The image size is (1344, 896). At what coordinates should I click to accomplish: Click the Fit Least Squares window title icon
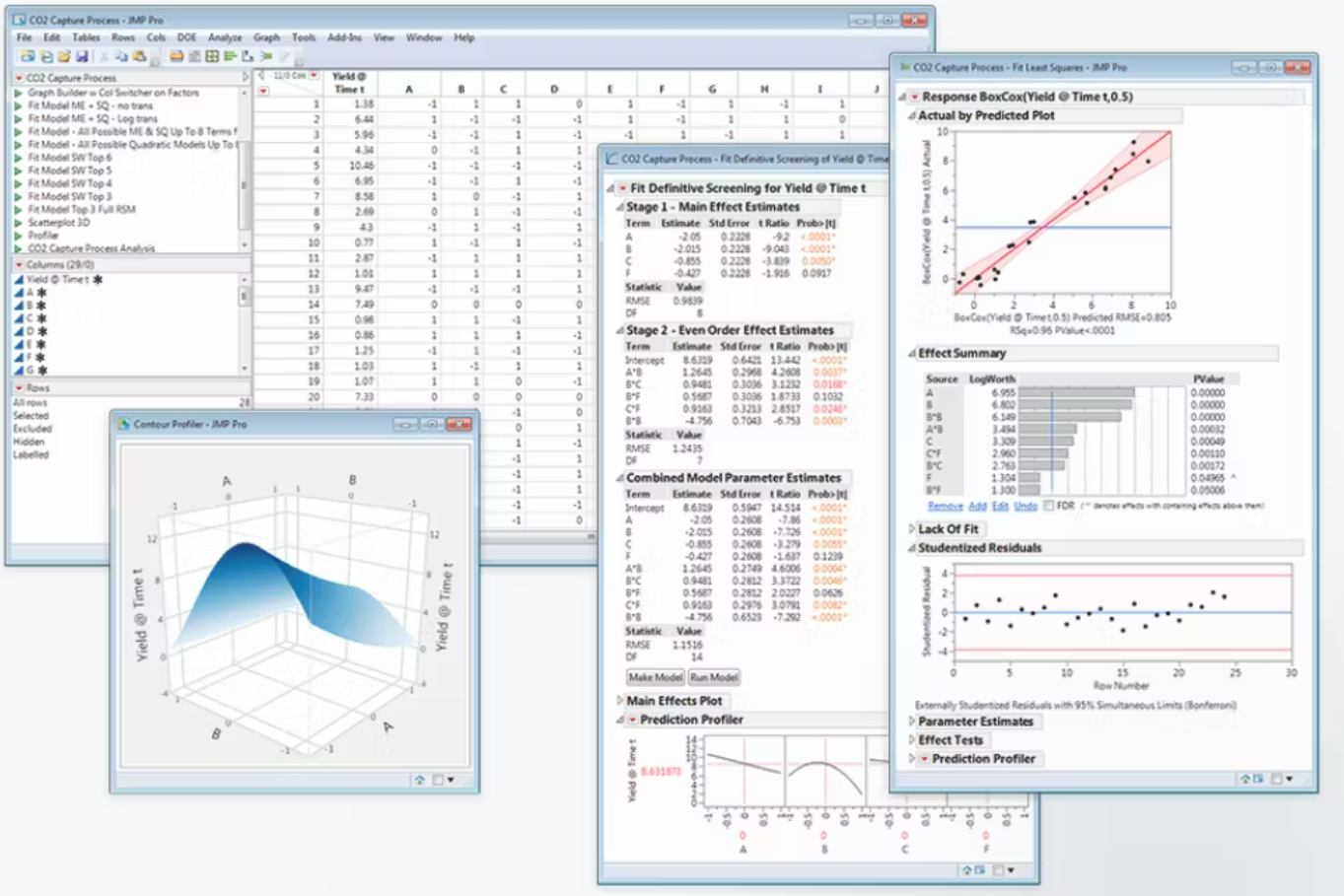[x=904, y=67]
